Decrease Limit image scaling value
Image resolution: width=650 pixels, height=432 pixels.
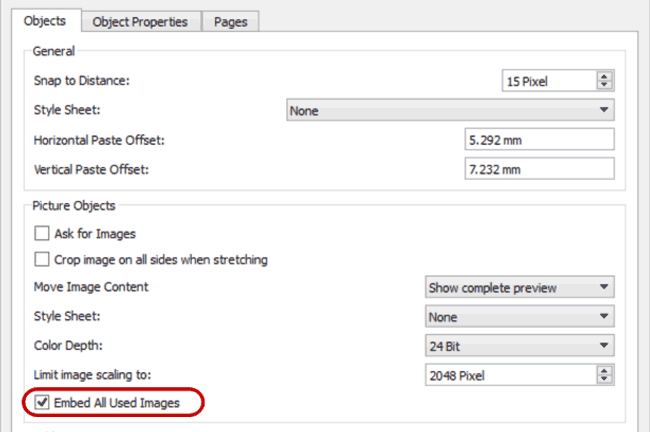tap(604, 379)
